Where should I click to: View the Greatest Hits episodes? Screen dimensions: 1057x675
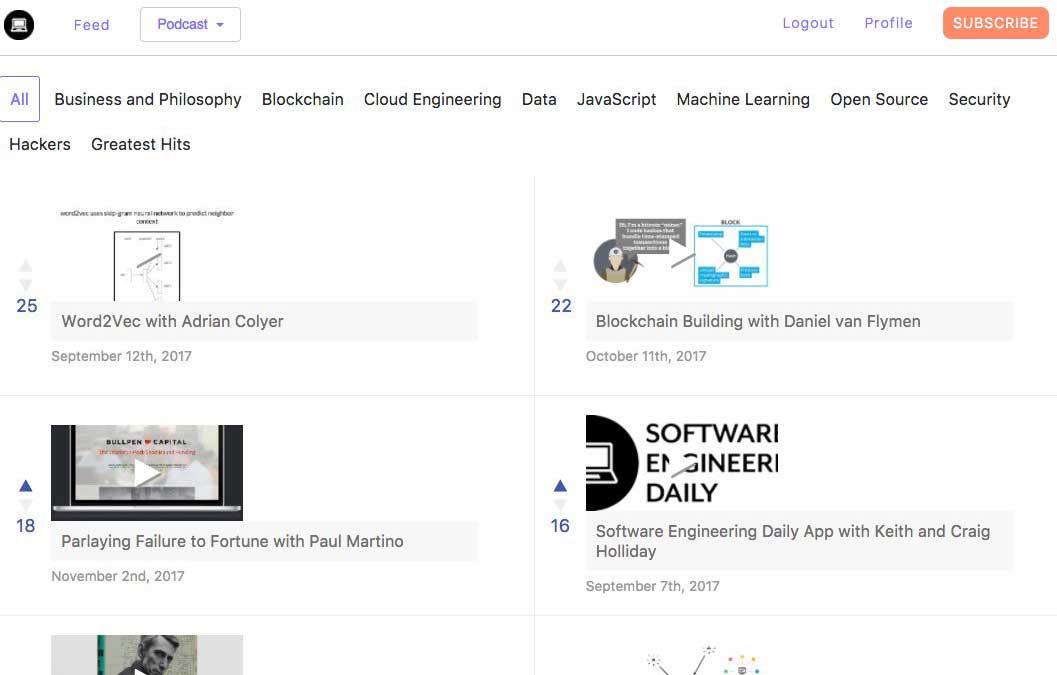click(141, 144)
